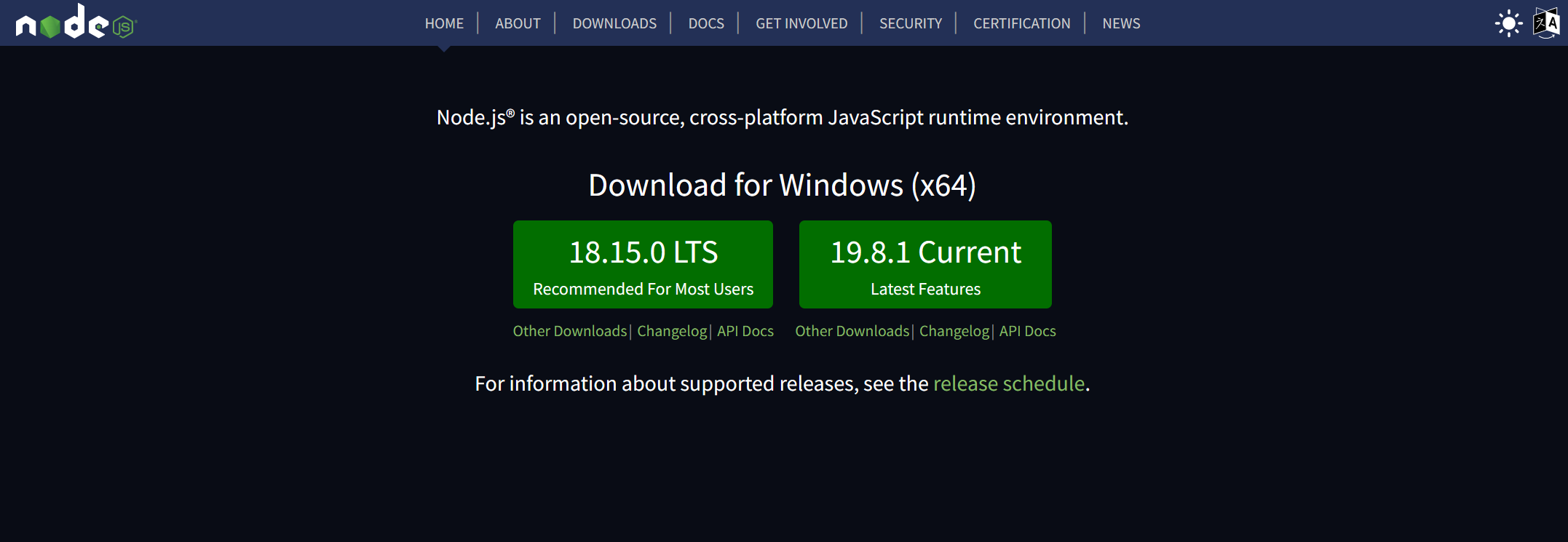Click the 'Download for Windows (x64)' heading
The width and height of the screenshot is (1568, 542).
point(783,185)
